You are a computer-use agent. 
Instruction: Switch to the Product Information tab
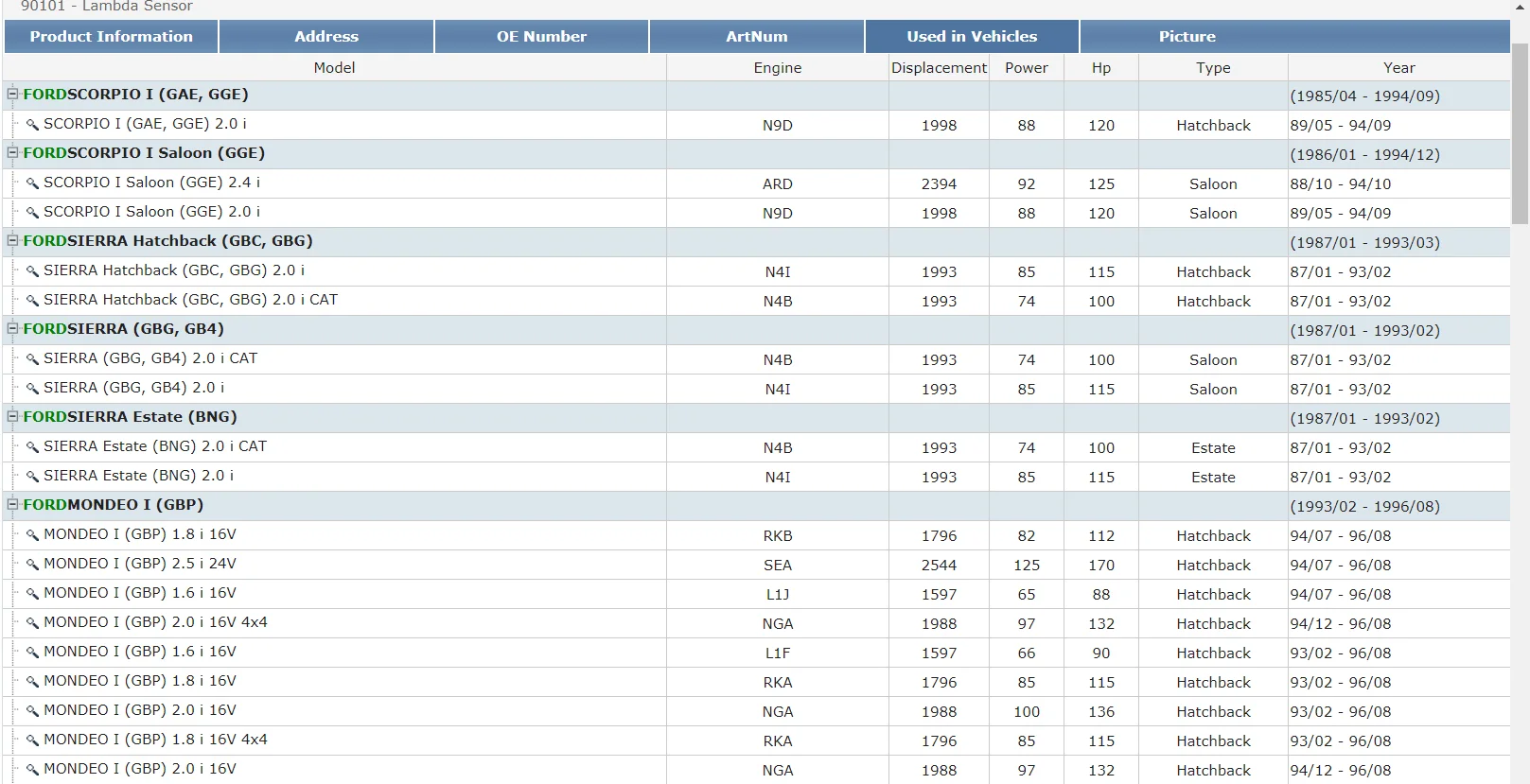(112, 37)
